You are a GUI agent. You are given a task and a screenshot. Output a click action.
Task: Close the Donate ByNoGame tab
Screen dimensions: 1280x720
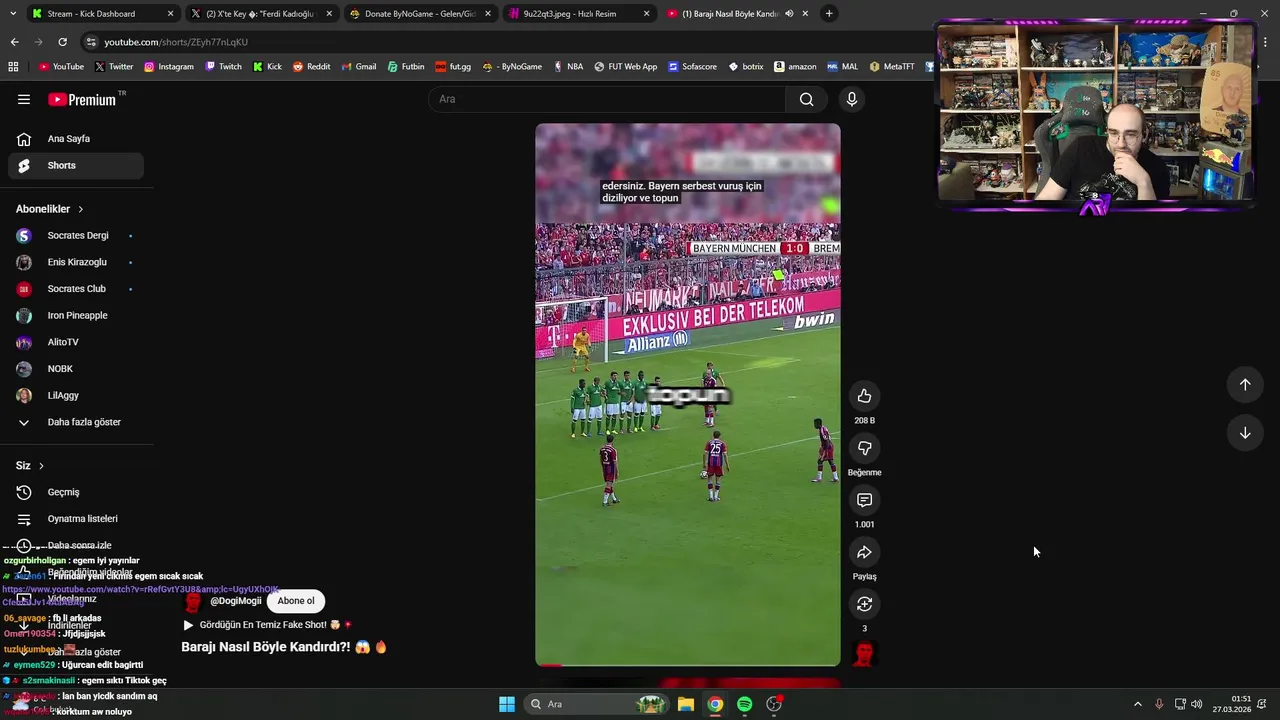tap(487, 14)
